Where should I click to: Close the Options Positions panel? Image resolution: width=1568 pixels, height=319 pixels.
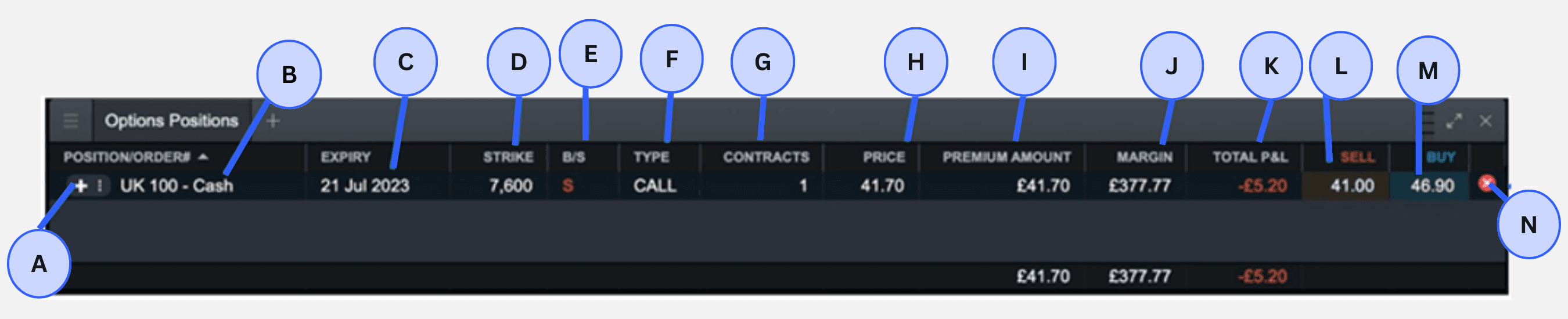click(1486, 121)
